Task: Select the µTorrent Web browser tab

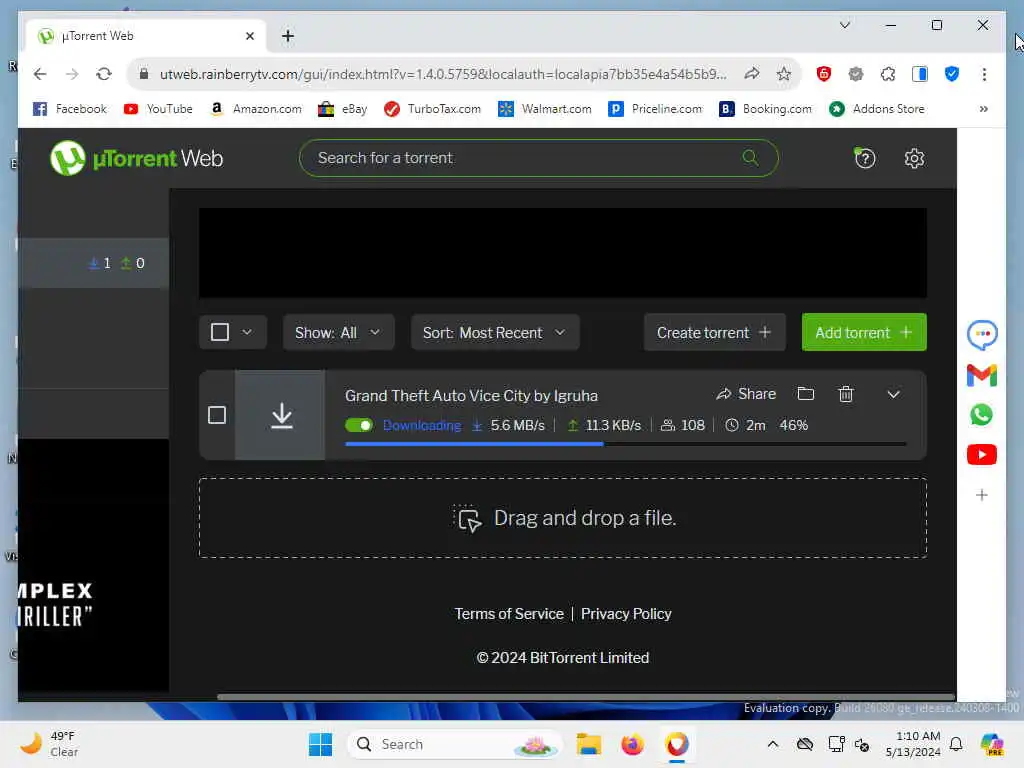Action: pos(145,36)
